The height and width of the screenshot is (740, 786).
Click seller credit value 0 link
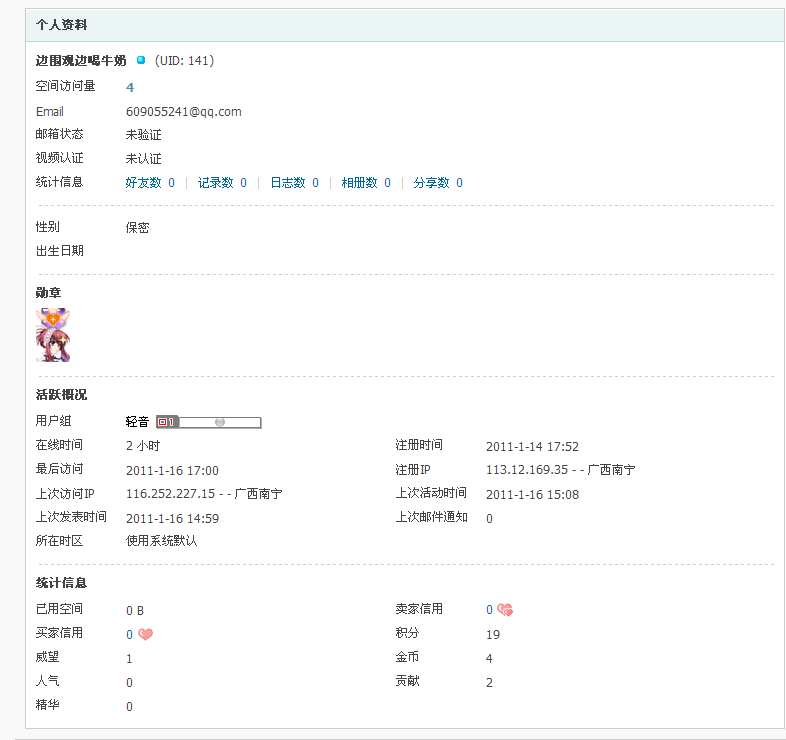click(489, 610)
